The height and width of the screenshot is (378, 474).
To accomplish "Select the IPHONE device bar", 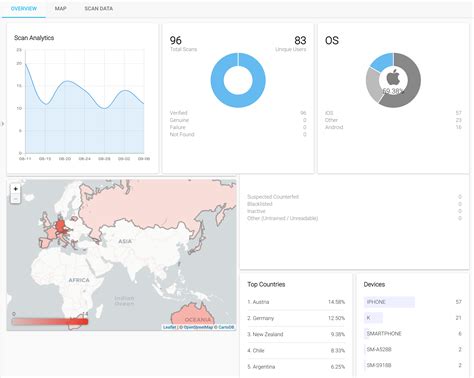I will [389, 302].
